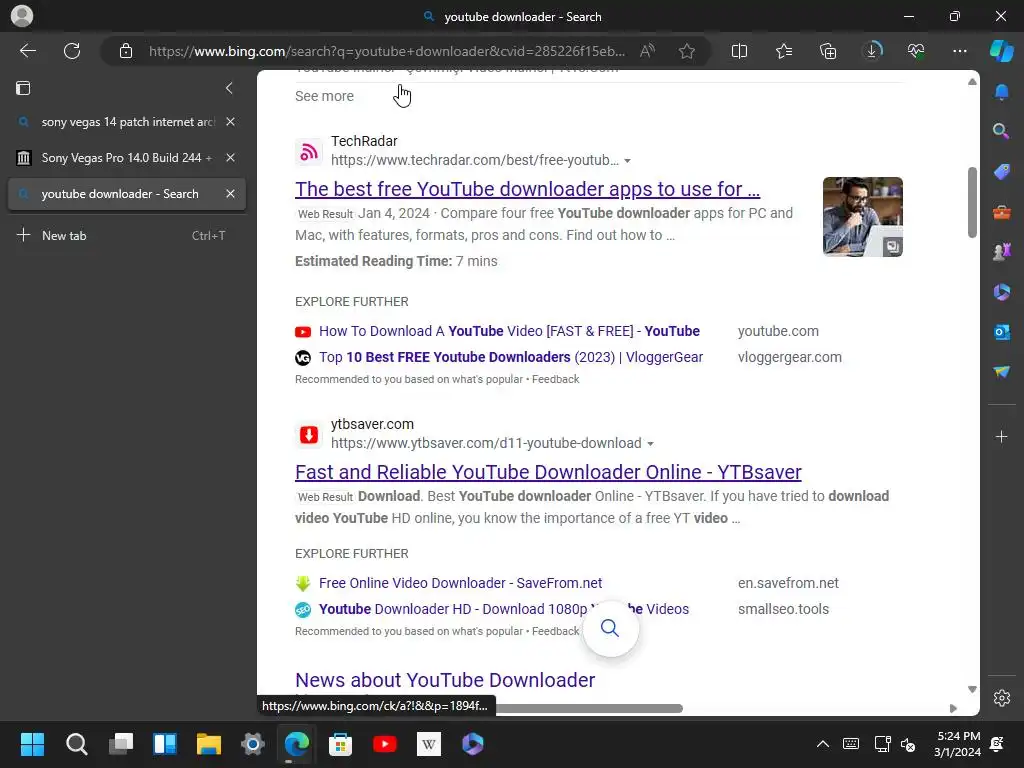The image size is (1024, 768).
Task: Click Feedback under smallseo.tools recommendation
Action: [x=555, y=632]
